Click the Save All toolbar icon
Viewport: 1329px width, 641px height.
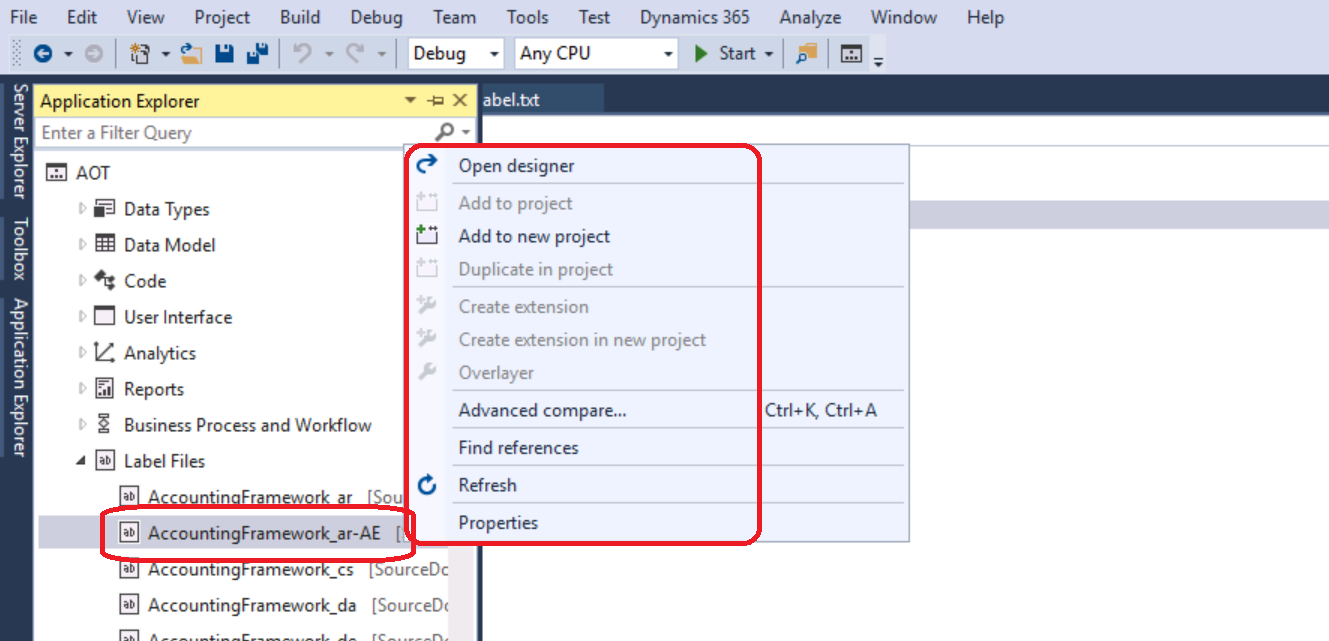(x=257, y=53)
